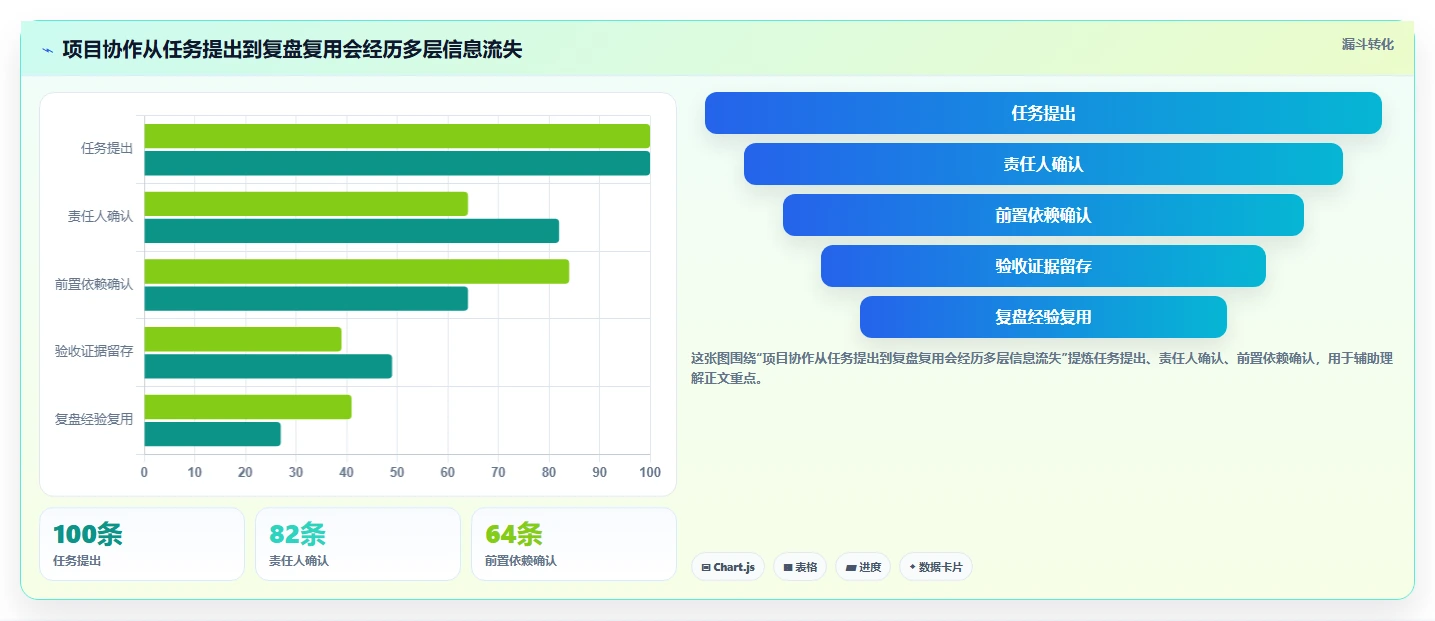Click the light green 复盘经验复用 bar
The height and width of the screenshot is (621, 1435).
pos(248,407)
